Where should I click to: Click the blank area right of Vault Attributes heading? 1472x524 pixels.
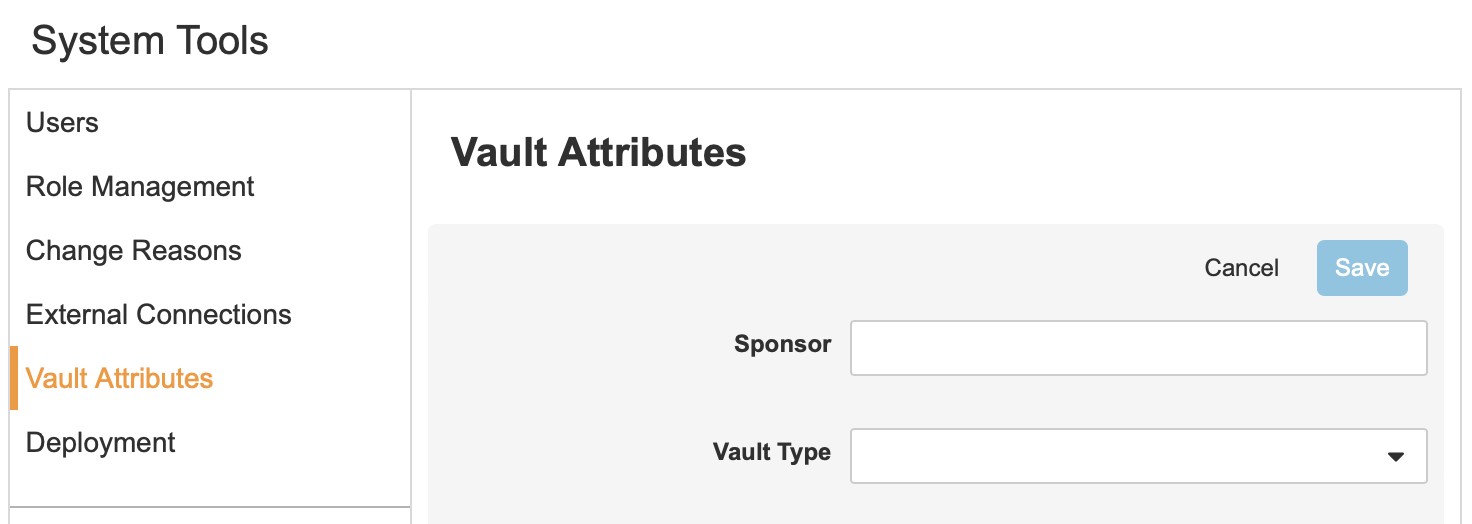click(x=1100, y=153)
